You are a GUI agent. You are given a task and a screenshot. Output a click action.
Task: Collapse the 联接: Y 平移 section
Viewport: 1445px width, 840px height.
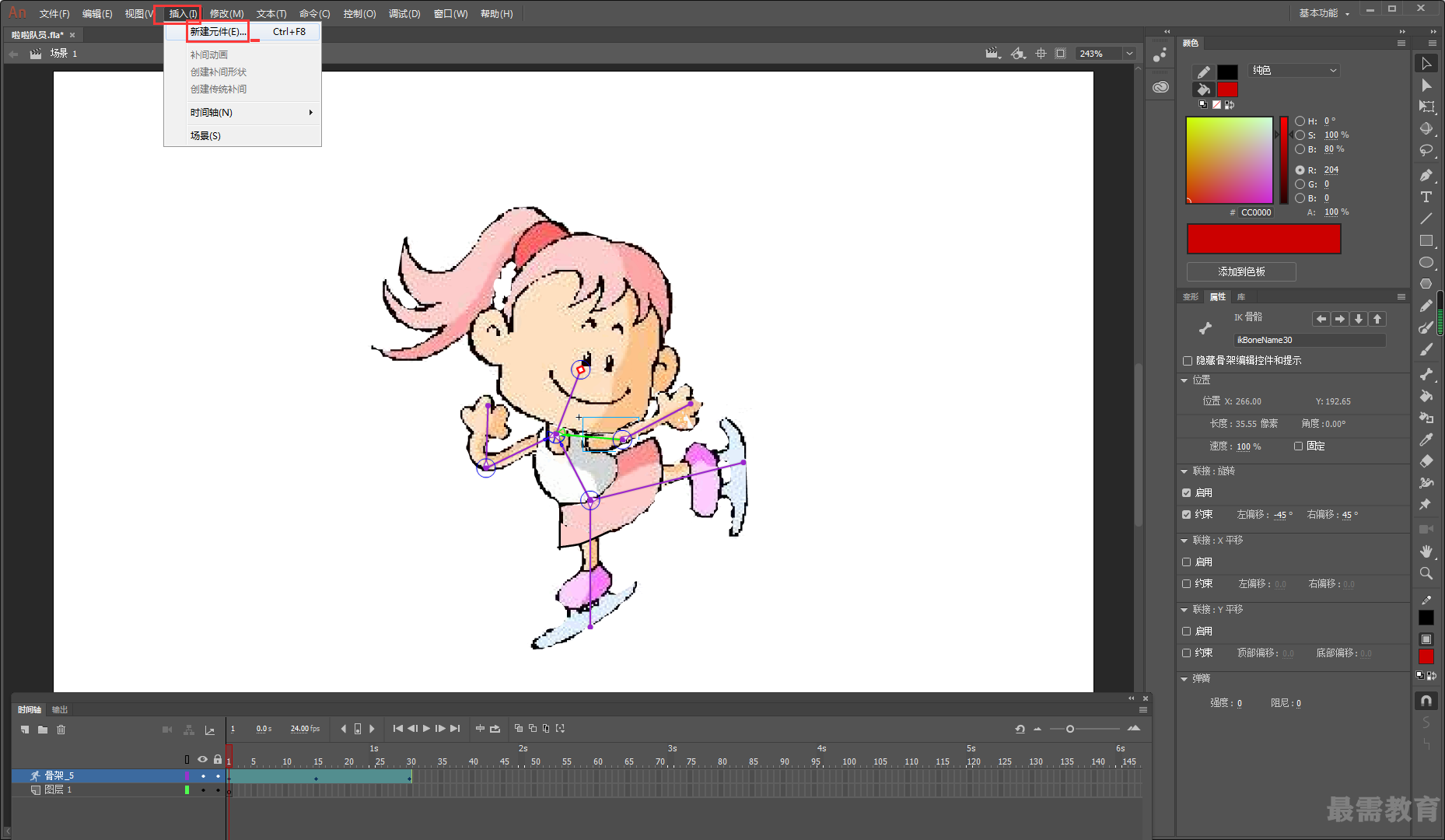pyautogui.click(x=1184, y=610)
